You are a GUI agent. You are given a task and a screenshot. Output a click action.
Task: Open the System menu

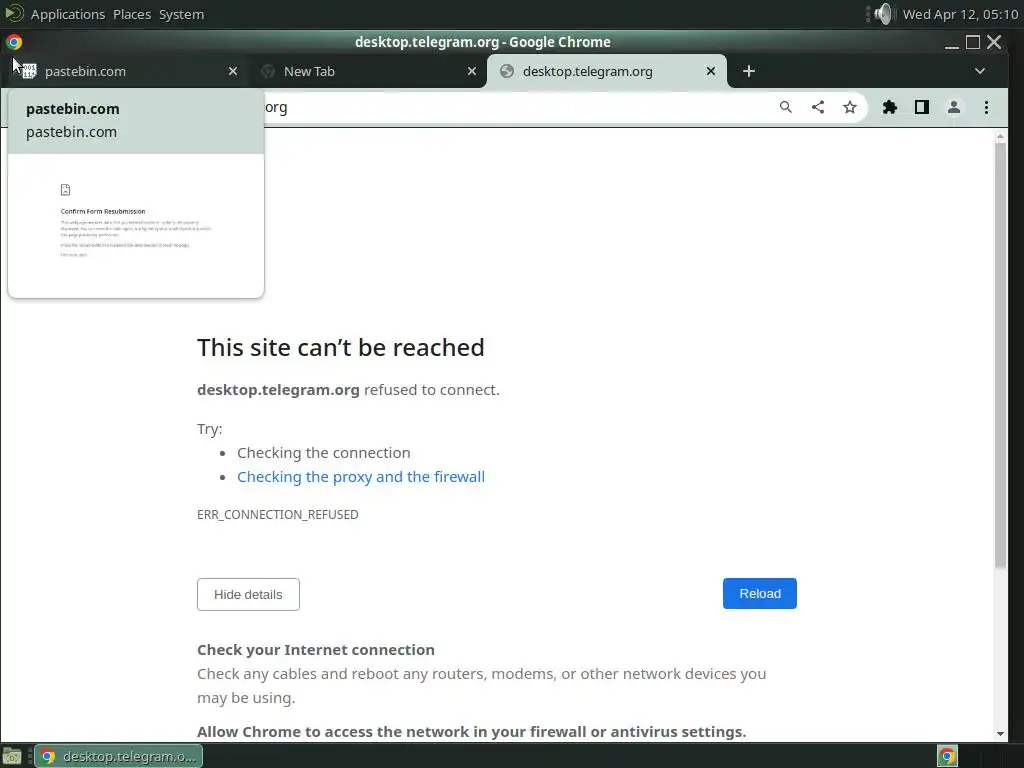pos(182,14)
